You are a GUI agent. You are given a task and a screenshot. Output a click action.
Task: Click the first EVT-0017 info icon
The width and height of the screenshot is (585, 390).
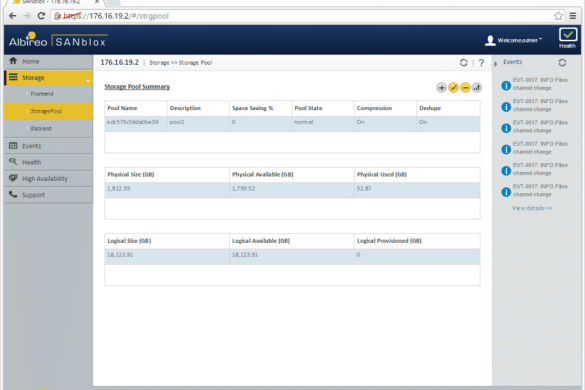pyautogui.click(x=506, y=85)
